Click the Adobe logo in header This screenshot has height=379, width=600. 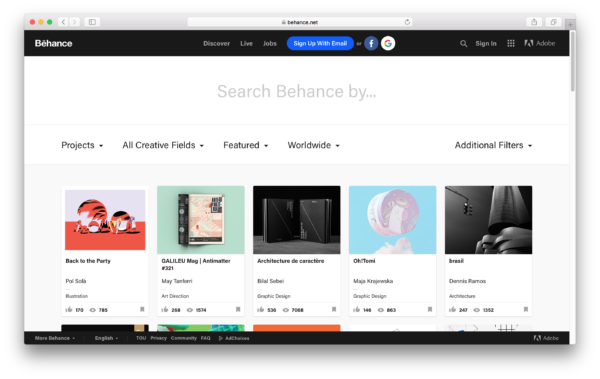pyautogui.click(x=540, y=43)
